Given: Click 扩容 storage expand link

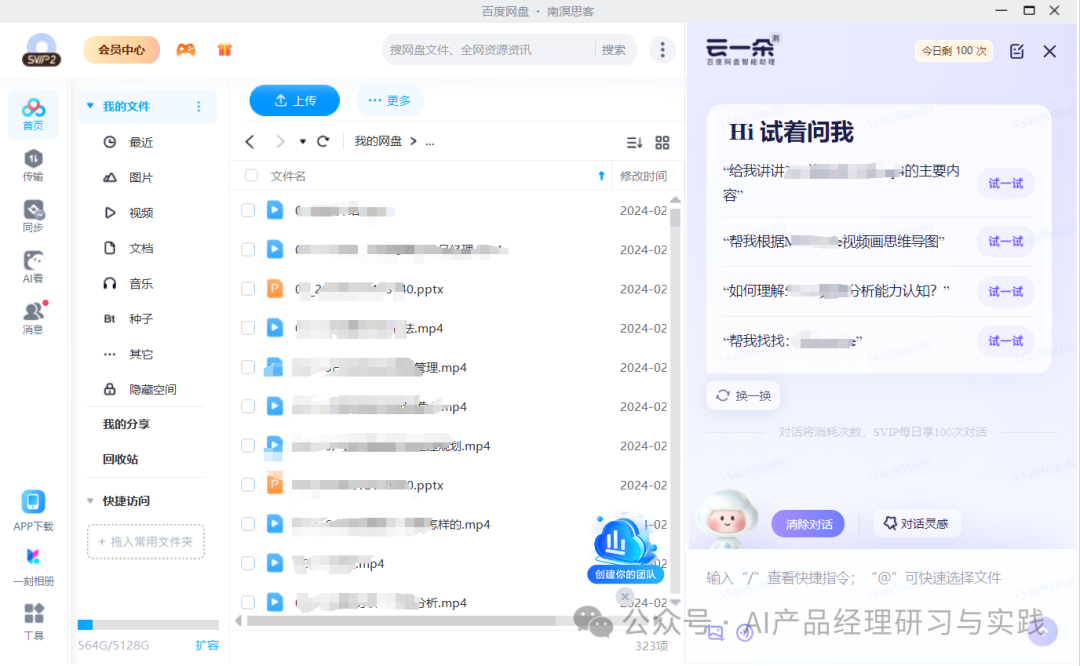Looking at the screenshot, I should [207, 645].
